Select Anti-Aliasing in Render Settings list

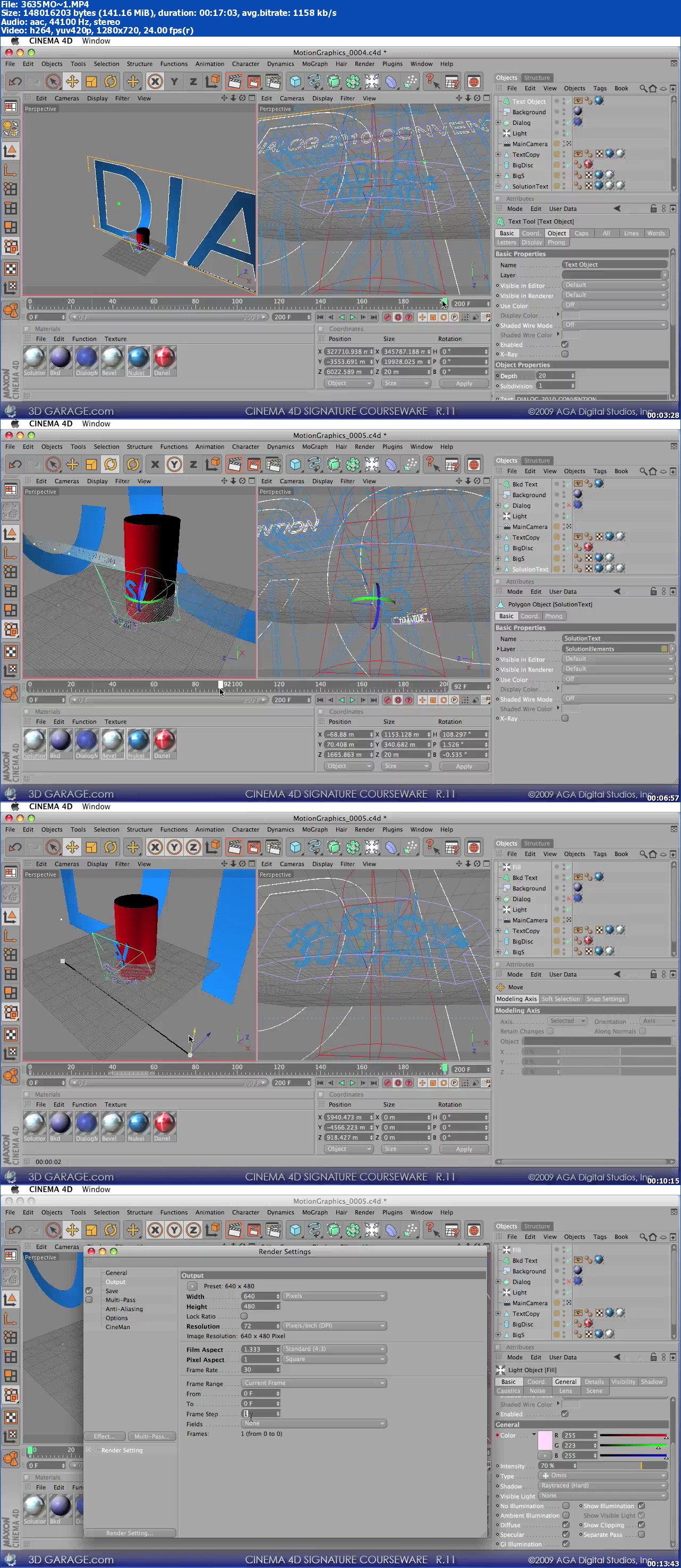(x=124, y=1309)
